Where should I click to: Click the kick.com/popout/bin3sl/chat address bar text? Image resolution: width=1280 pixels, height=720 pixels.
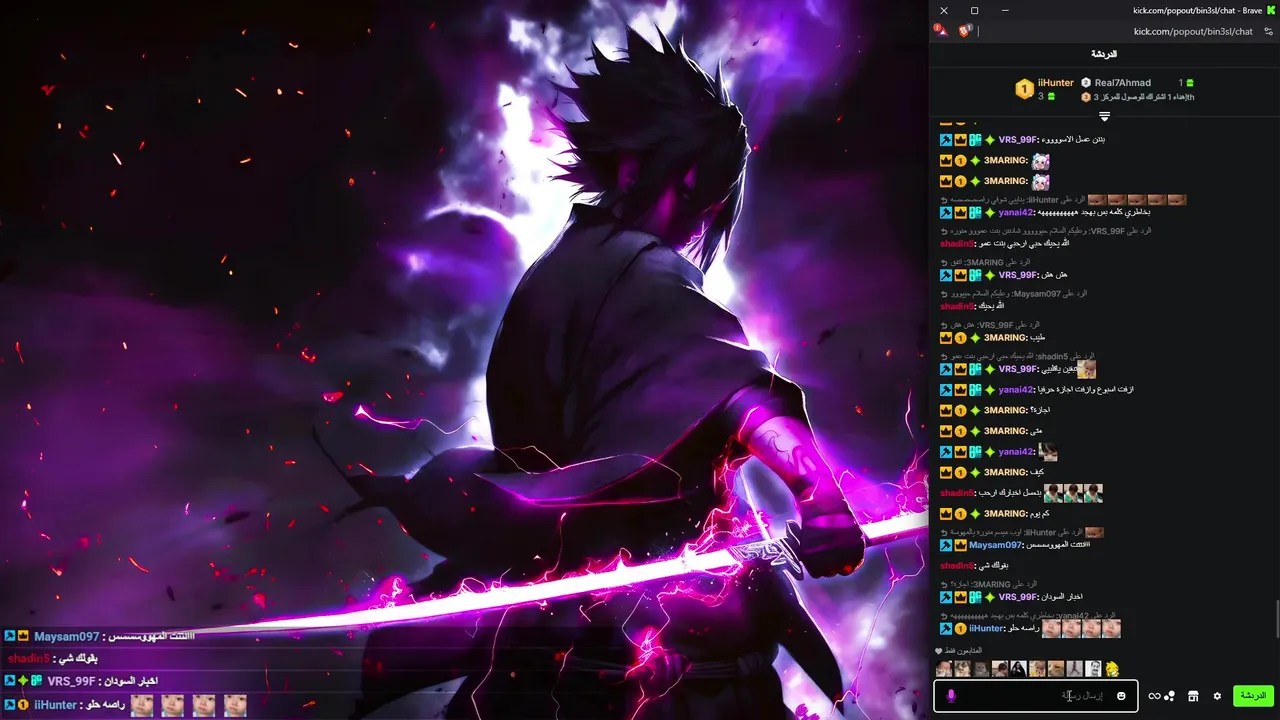pos(1193,31)
